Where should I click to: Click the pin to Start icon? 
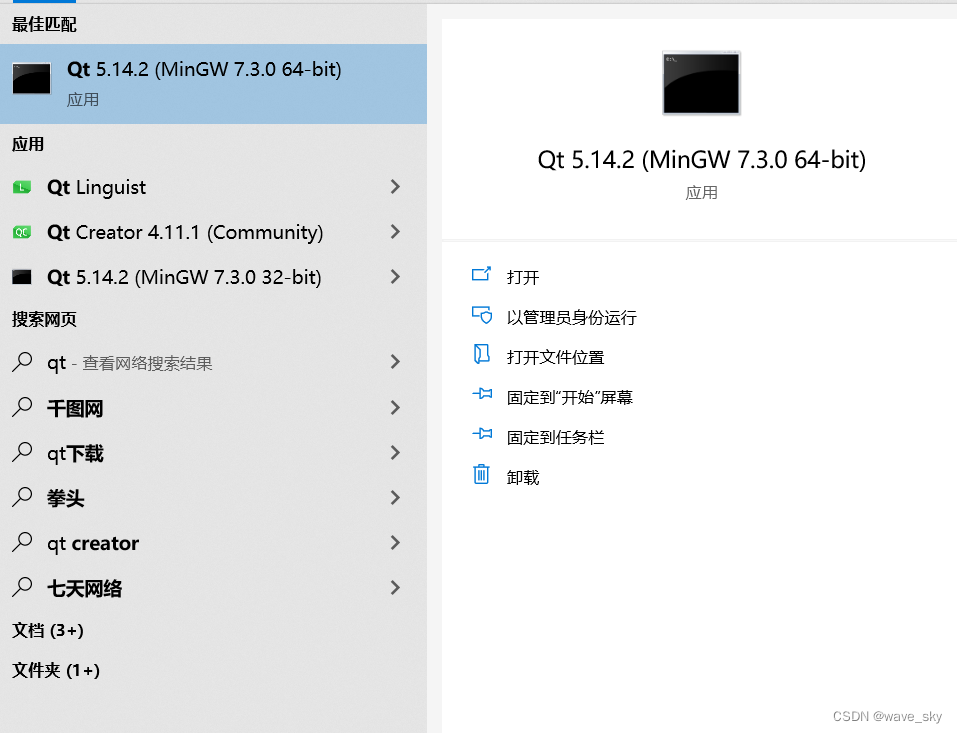[482, 394]
